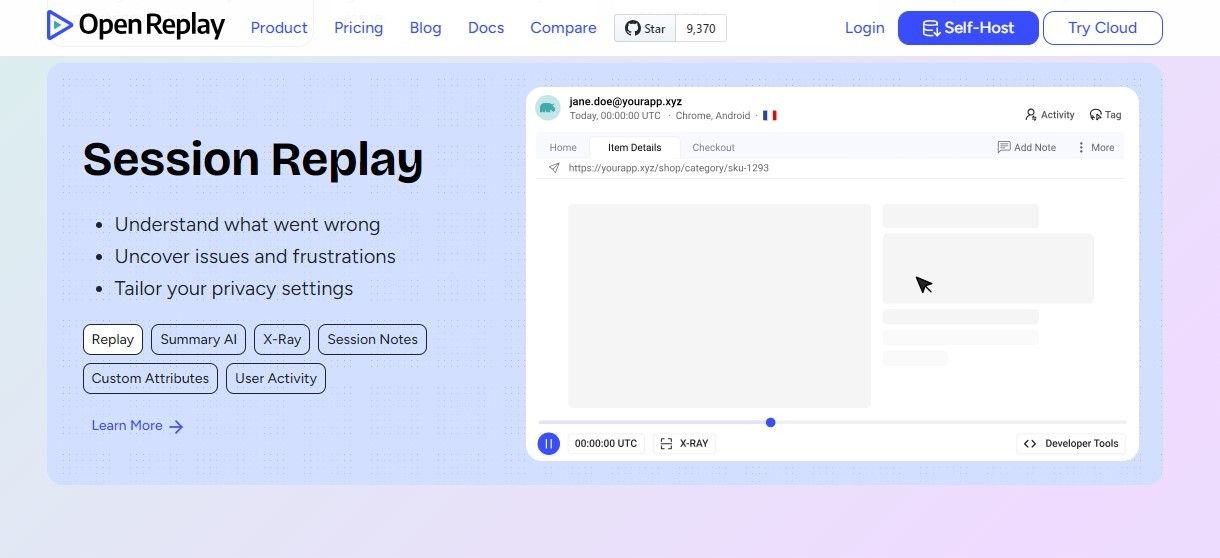
Task: Click Add Note in the player
Action: point(1026,147)
